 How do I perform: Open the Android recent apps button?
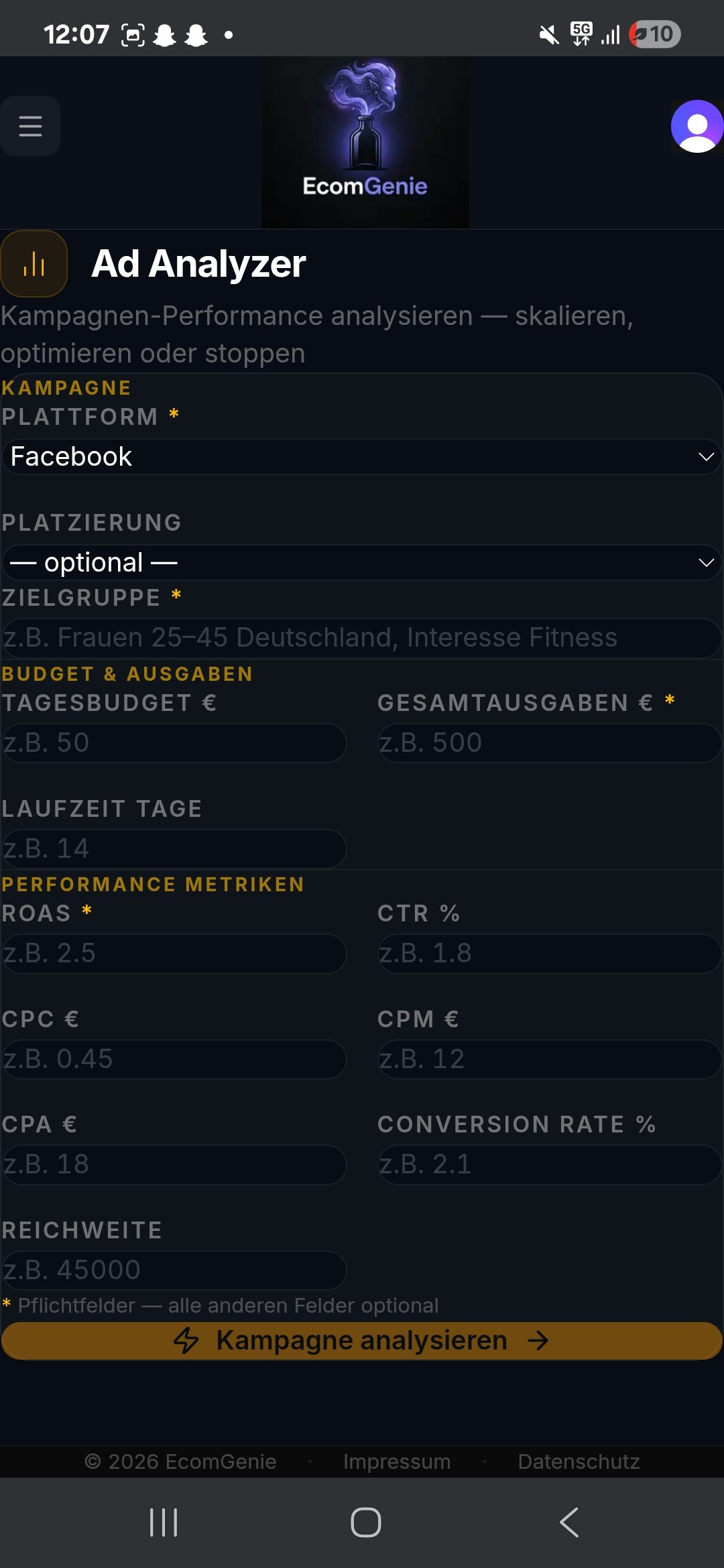tap(164, 1522)
